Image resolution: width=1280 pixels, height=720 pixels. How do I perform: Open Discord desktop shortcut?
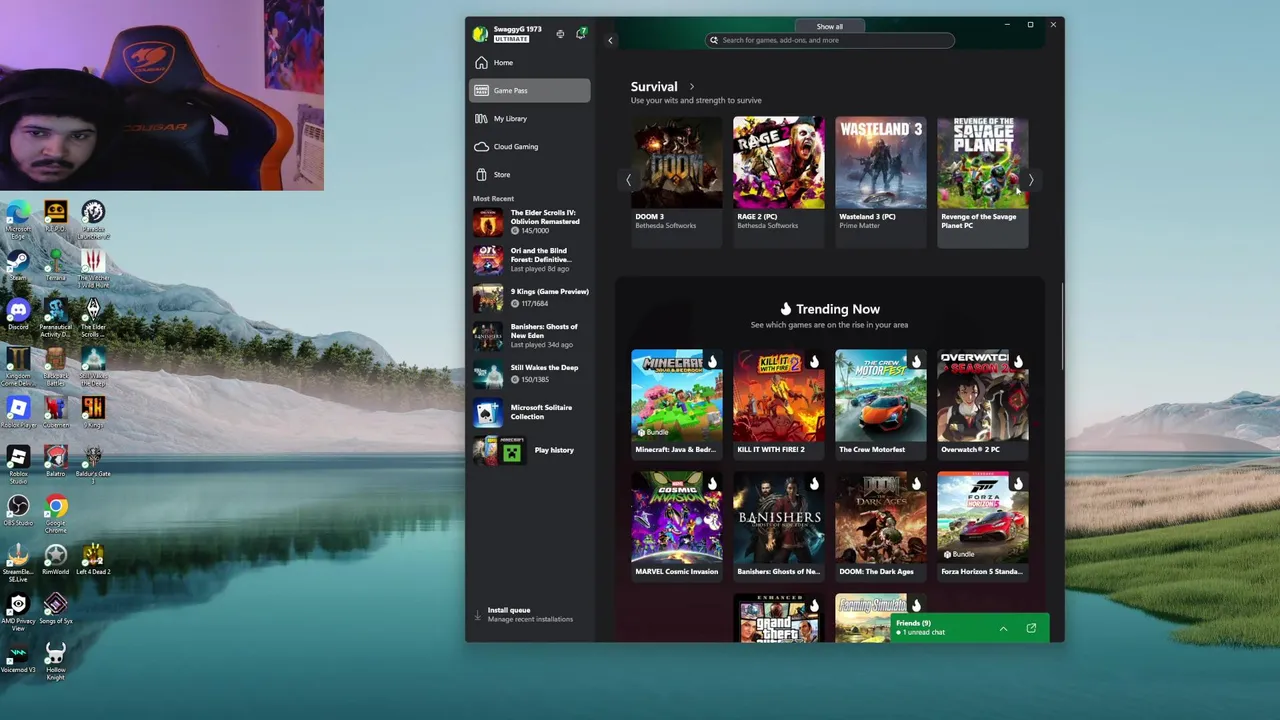18,315
